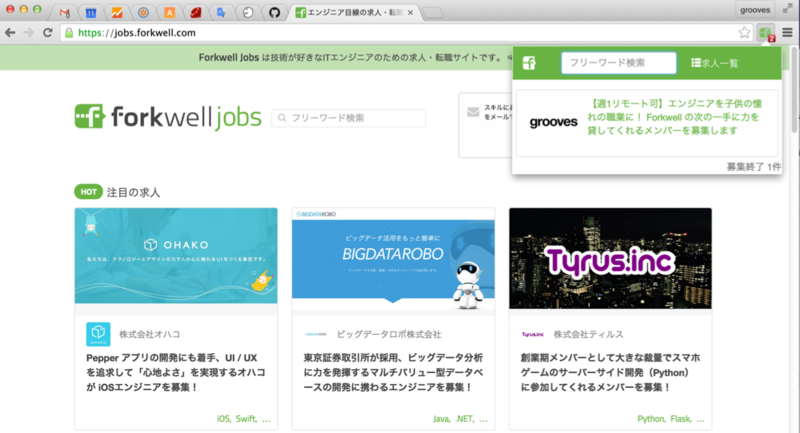Click the envelope mail icon box
This screenshot has width=800, height=433.
click(473, 112)
